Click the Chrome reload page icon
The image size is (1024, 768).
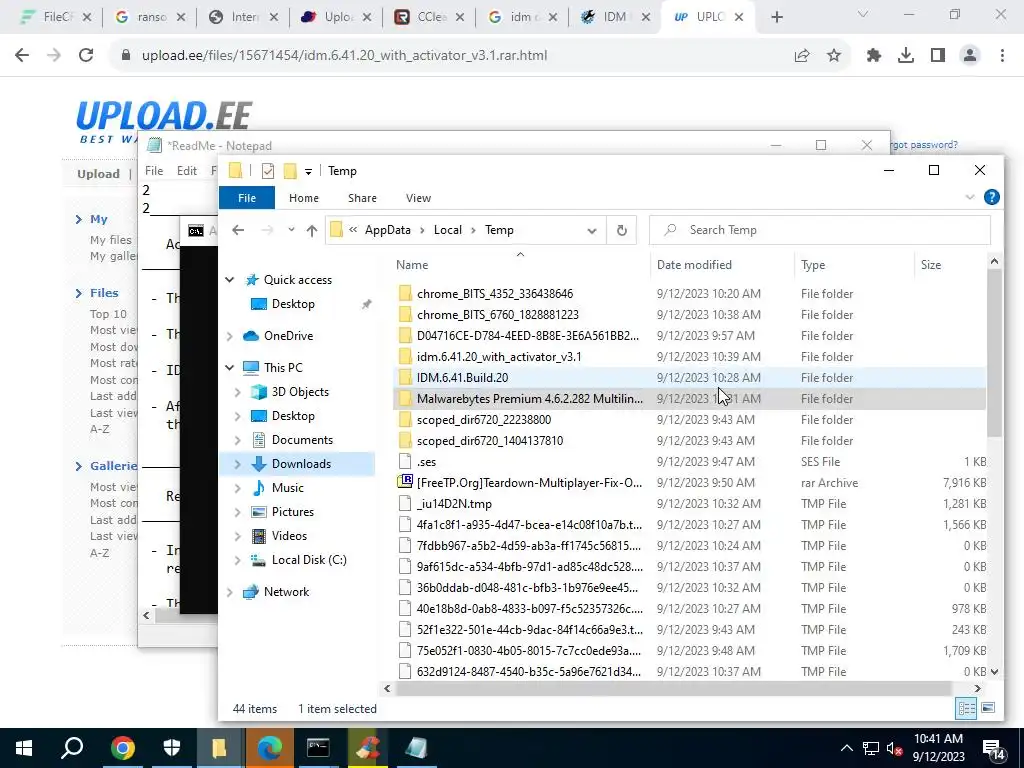pos(86,56)
